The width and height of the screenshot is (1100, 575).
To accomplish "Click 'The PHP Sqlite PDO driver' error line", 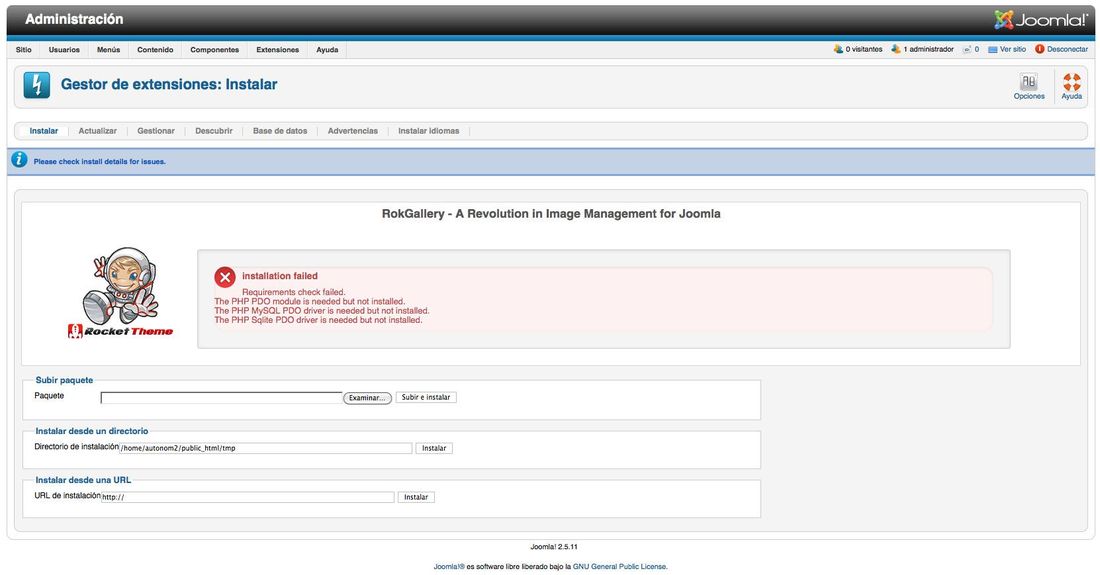I will [x=318, y=320].
